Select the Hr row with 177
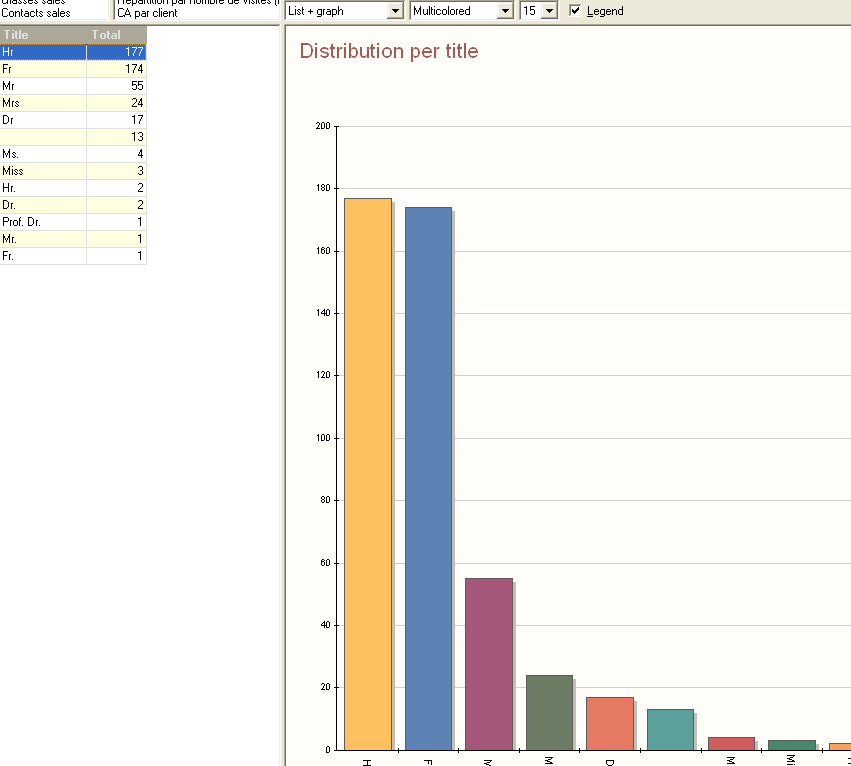Screen dimensions: 851x766 [x=73, y=52]
